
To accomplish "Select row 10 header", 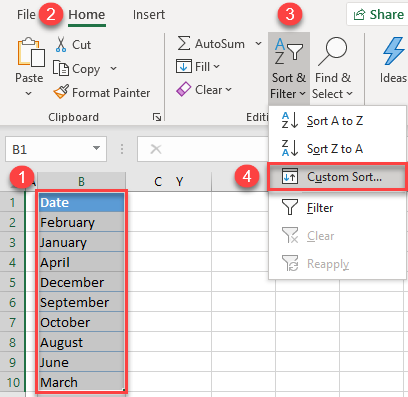I will pos(12,382).
